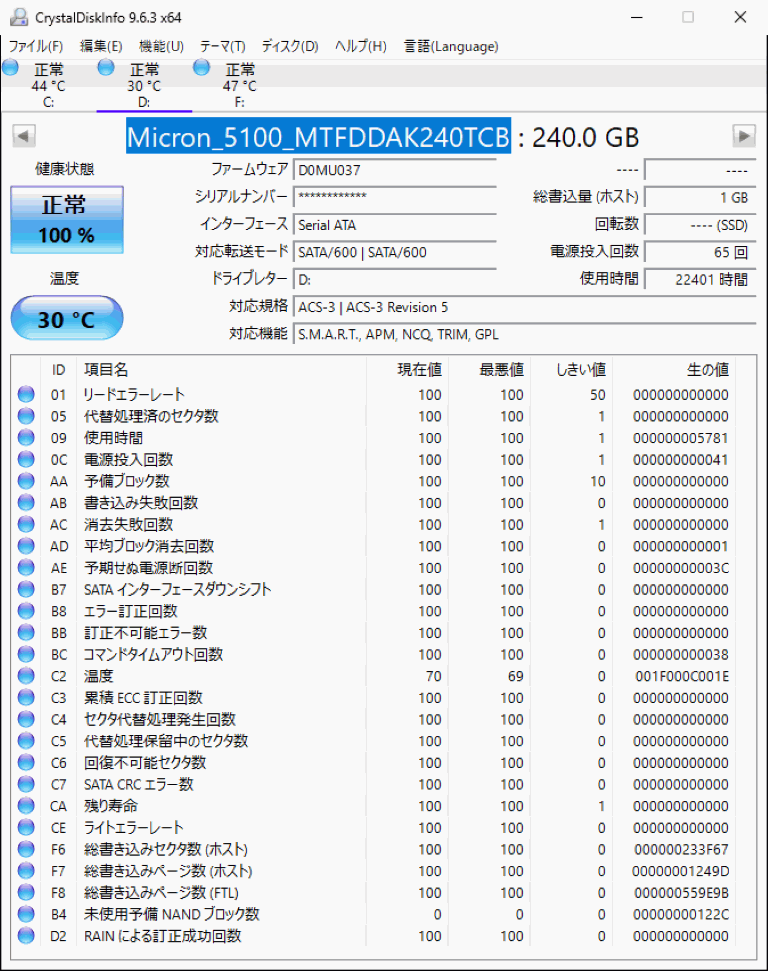The height and width of the screenshot is (971, 768).
Task: Click the masked シリアルナンバー field
Action: pyautogui.click(x=395, y=197)
